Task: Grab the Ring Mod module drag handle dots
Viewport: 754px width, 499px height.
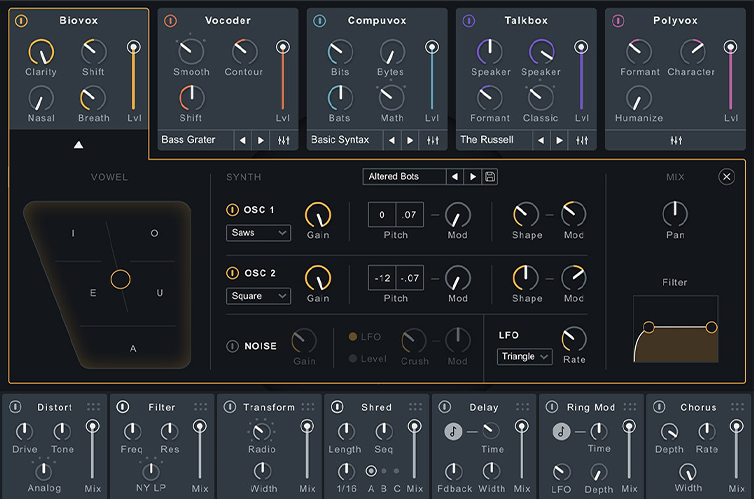Action: coord(630,407)
